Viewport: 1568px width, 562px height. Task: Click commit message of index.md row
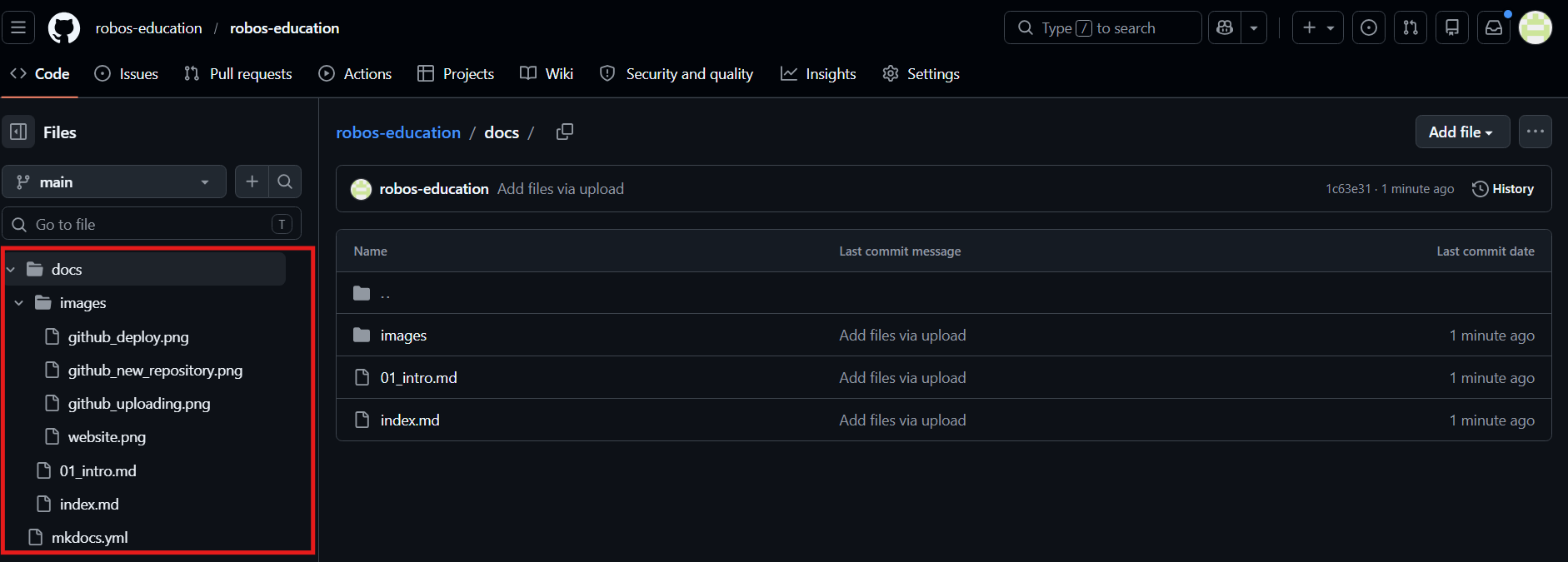click(902, 420)
